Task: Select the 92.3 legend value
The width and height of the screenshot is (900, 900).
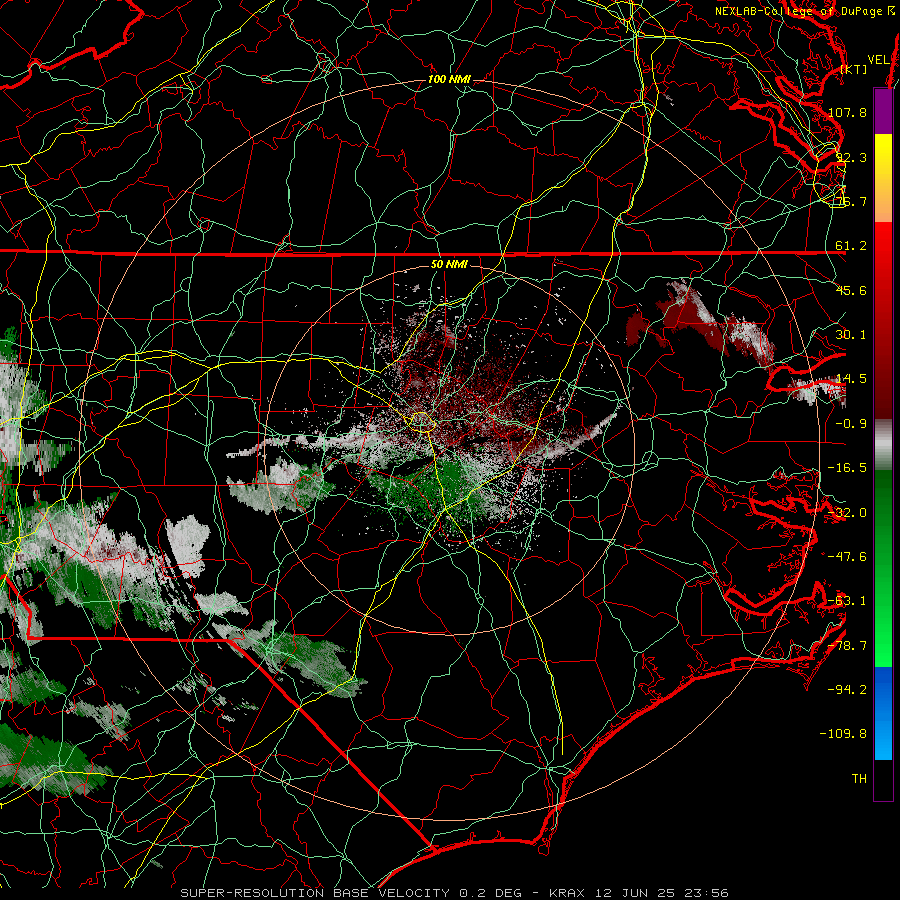Action: pos(851,157)
